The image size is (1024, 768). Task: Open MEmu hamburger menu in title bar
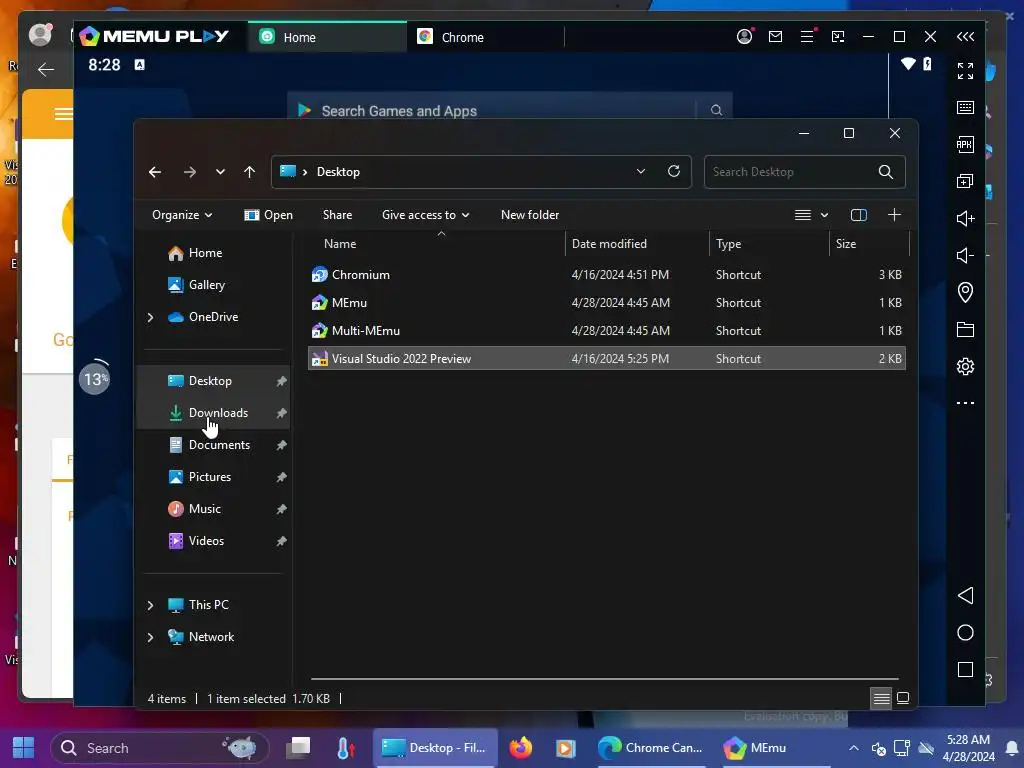coord(807,37)
